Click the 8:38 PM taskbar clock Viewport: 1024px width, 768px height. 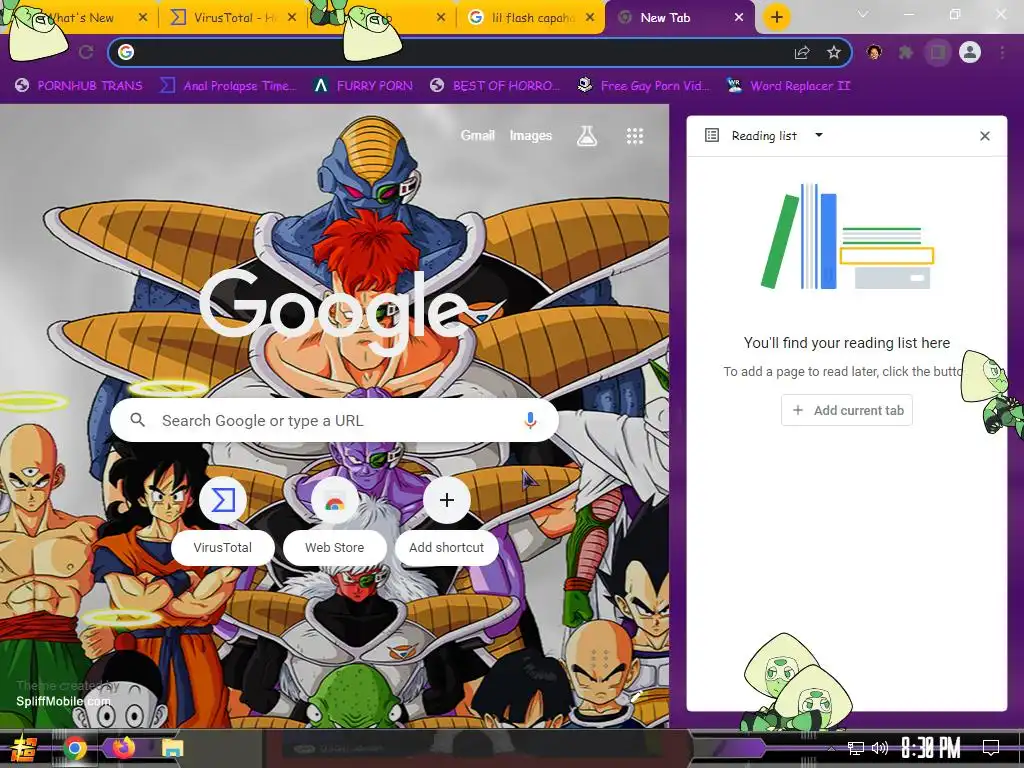(931, 748)
